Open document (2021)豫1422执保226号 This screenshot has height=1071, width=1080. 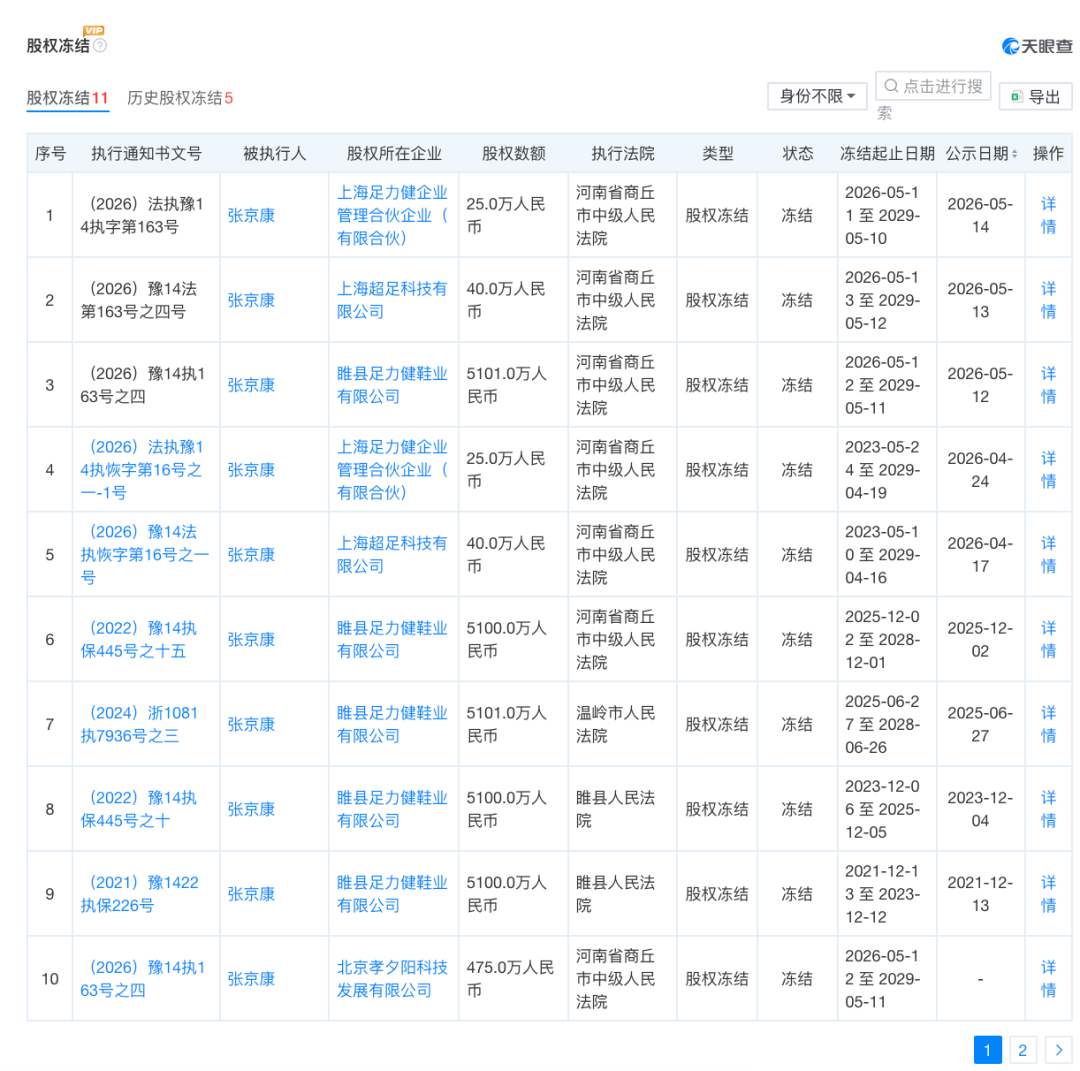[140, 893]
